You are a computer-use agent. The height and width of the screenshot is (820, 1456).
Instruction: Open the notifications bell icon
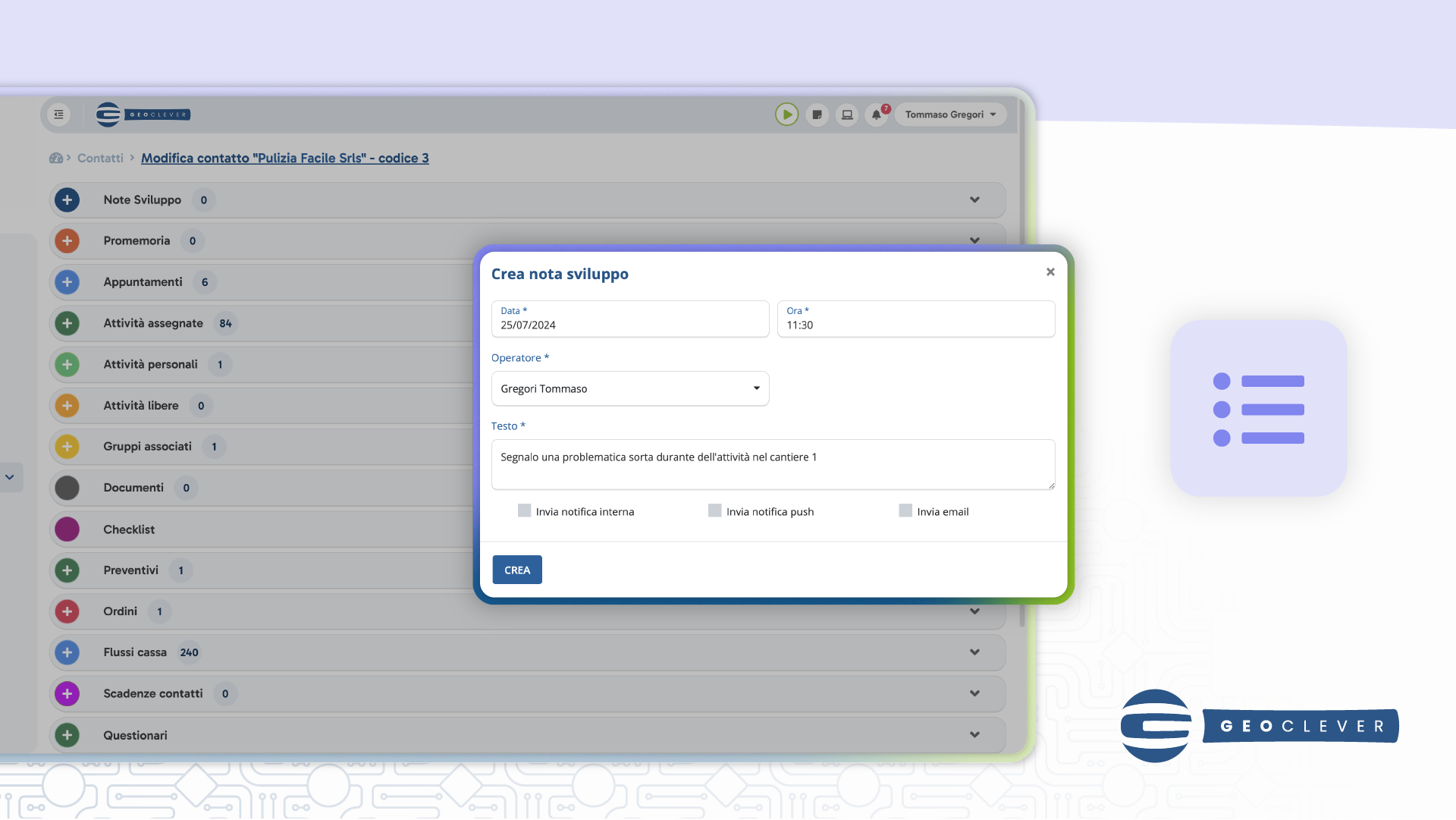coord(877,115)
